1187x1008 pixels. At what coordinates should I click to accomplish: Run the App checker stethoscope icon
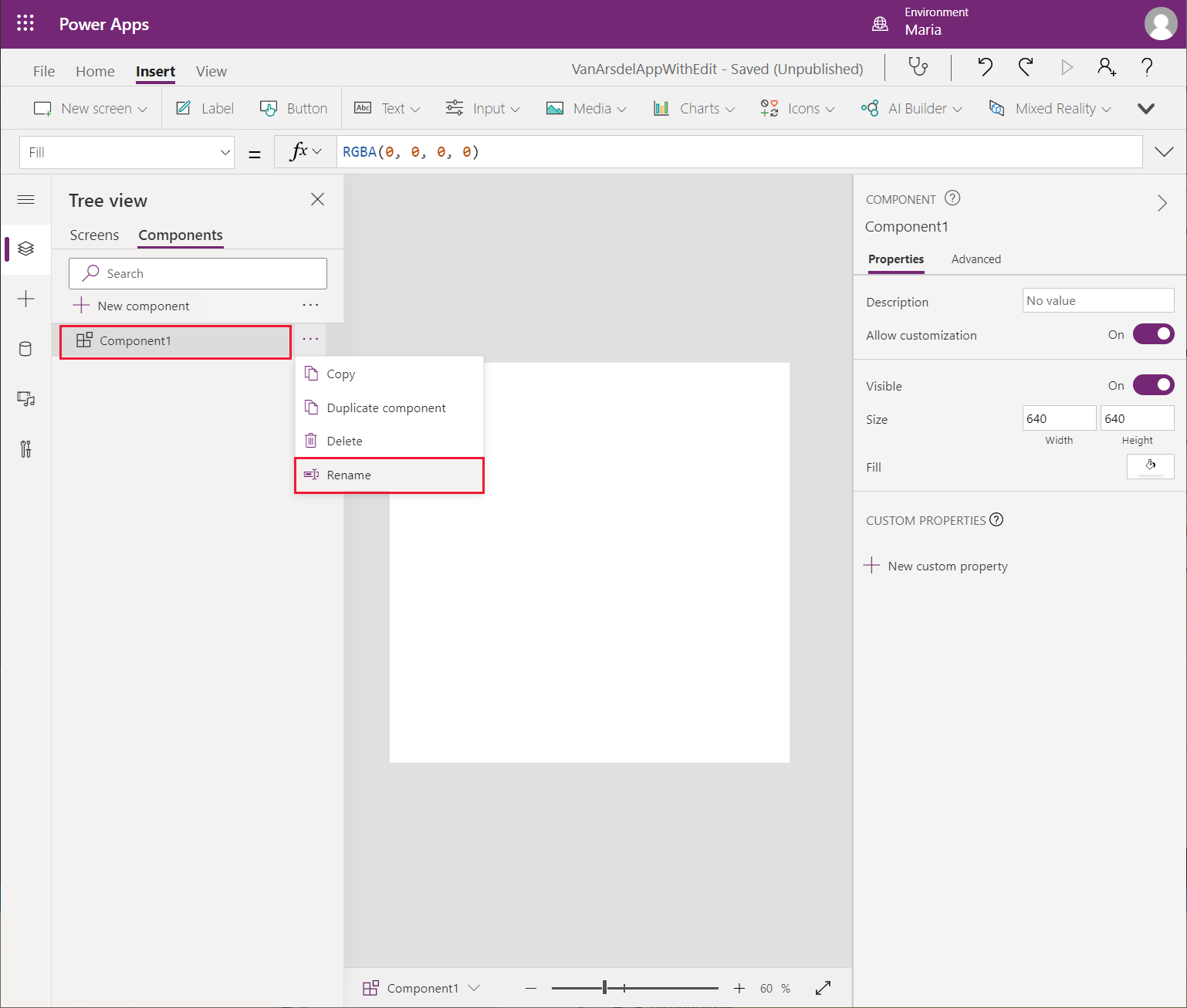coord(918,67)
